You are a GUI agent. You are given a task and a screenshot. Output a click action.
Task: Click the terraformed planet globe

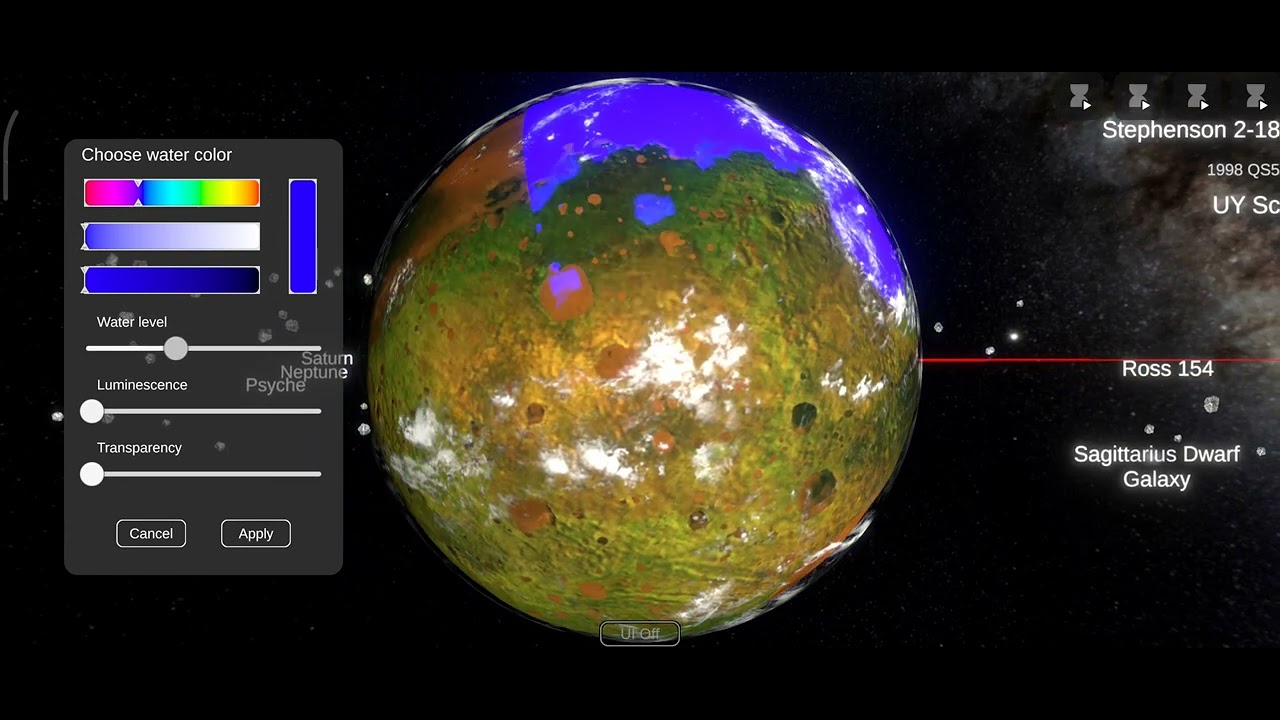click(644, 358)
